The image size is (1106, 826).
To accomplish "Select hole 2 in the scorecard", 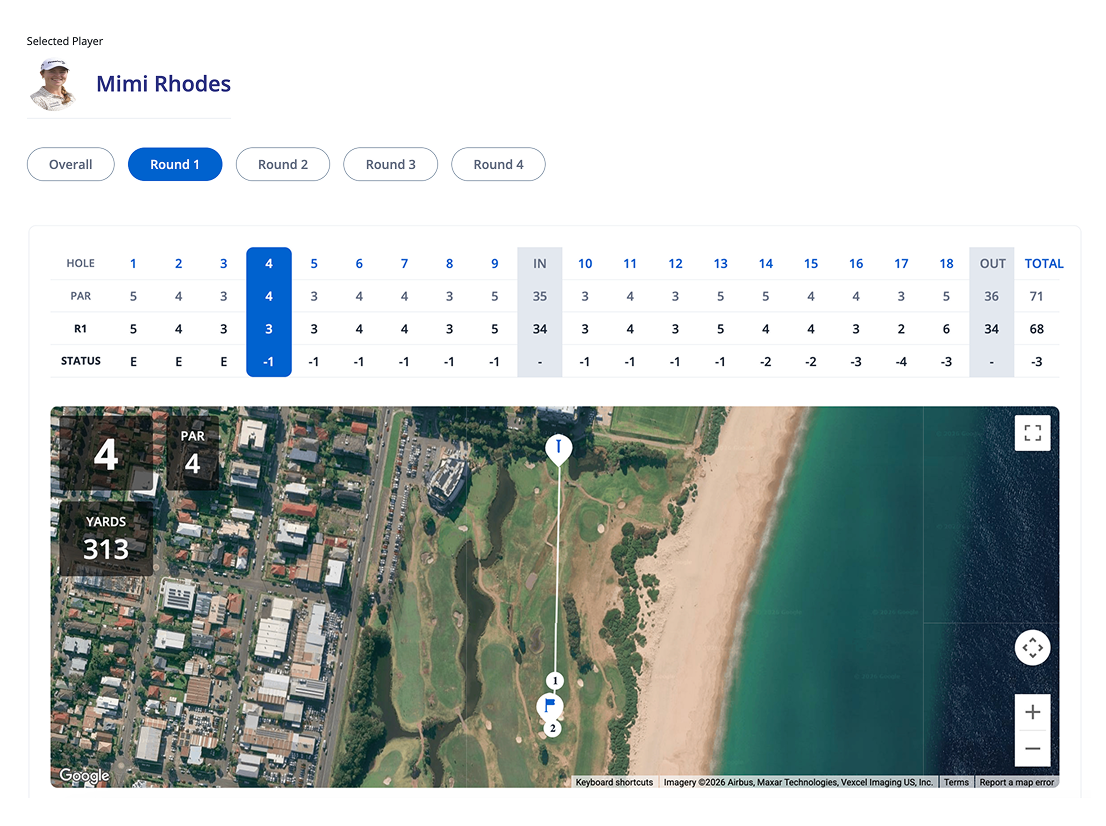I will point(178,264).
